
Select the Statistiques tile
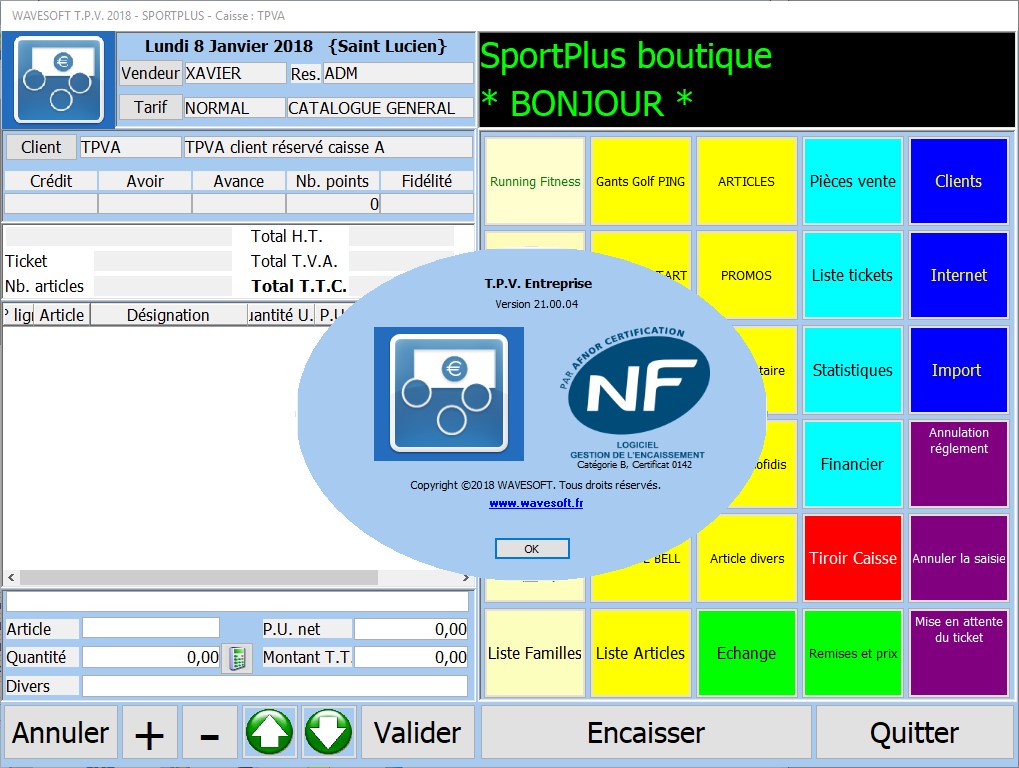pyautogui.click(x=853, y=370)
